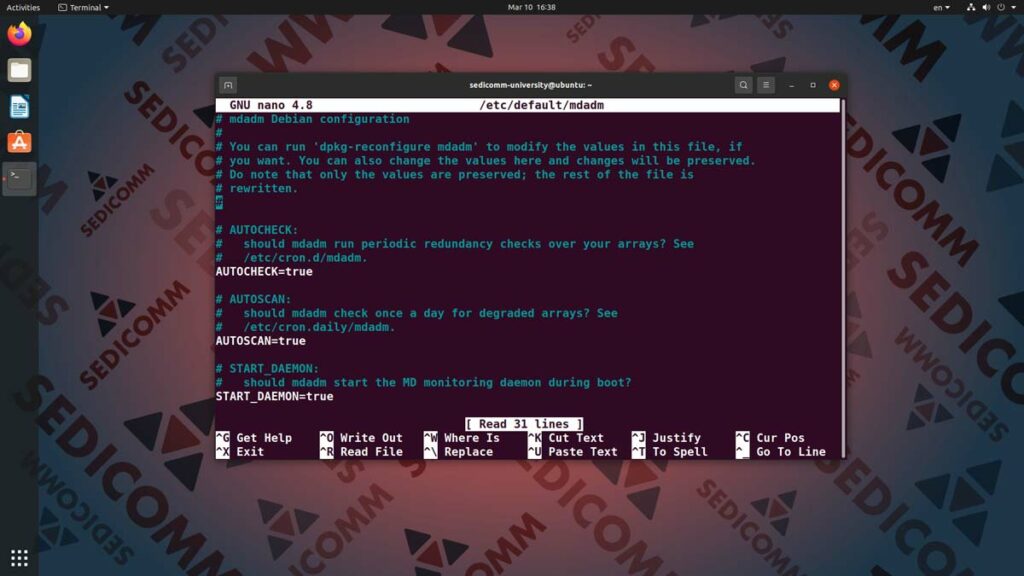Click the AUTOSCAN=true line
The image size is (1024, 576).
pyautogui.click(x=261, y=340)
